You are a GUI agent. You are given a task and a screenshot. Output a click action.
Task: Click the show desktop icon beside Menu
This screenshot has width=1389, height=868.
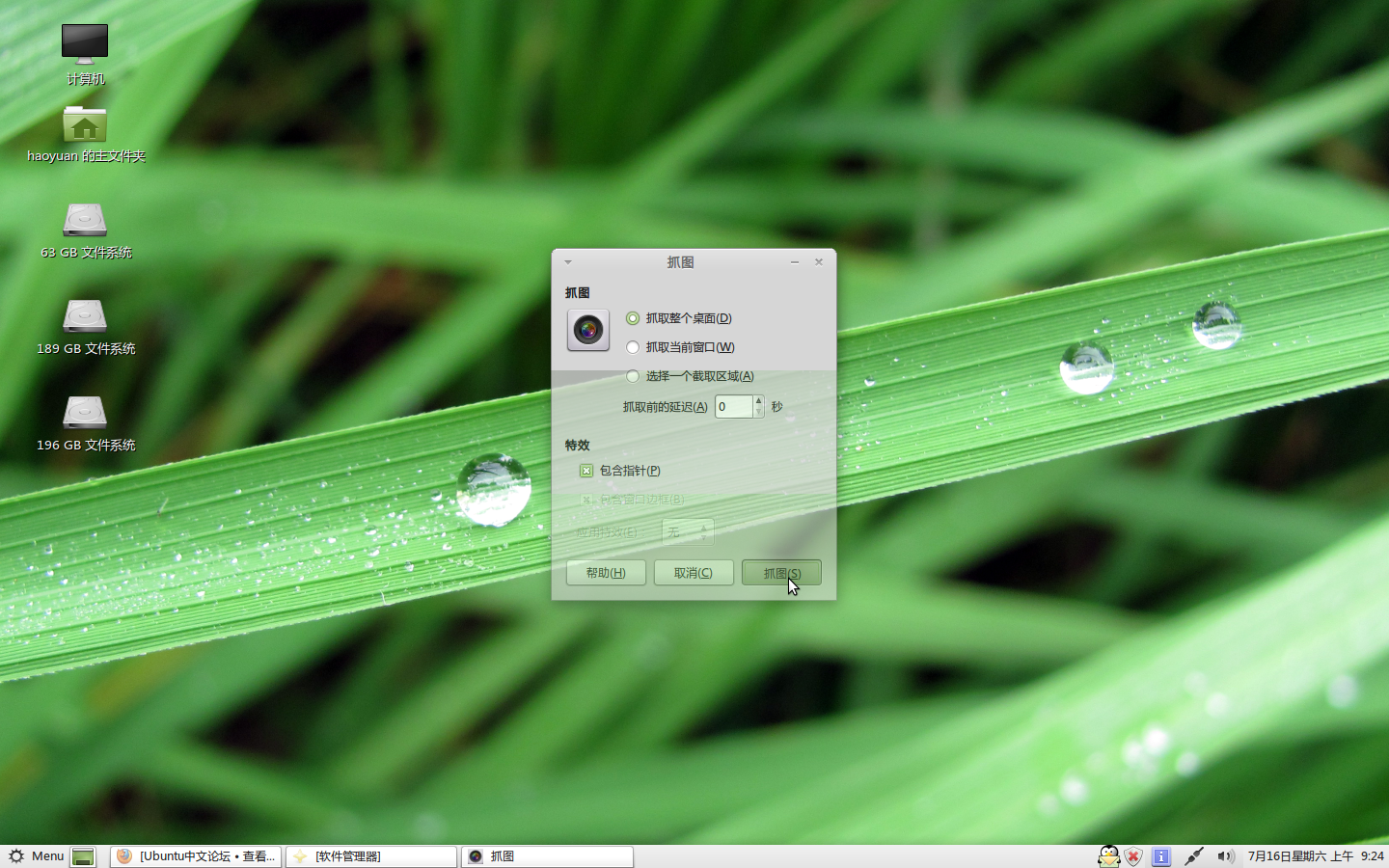coord(84,856)
